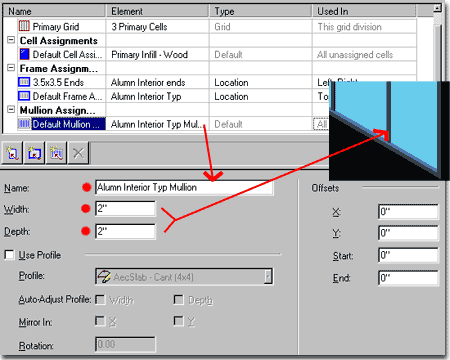Select Default Frame A... row name

click(x=67, y=96)
